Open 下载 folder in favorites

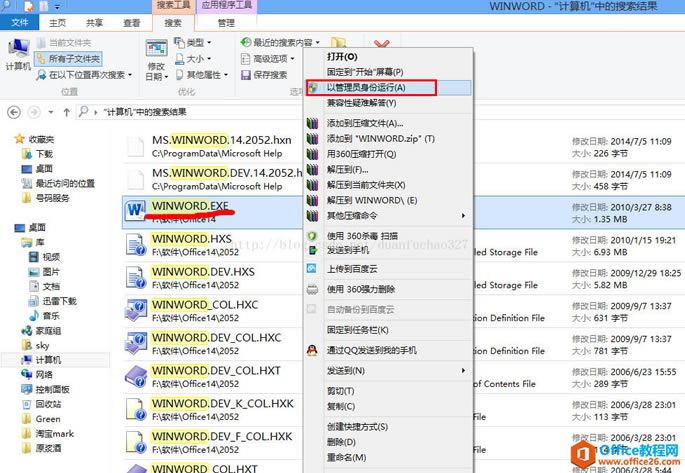click(38, 154)
